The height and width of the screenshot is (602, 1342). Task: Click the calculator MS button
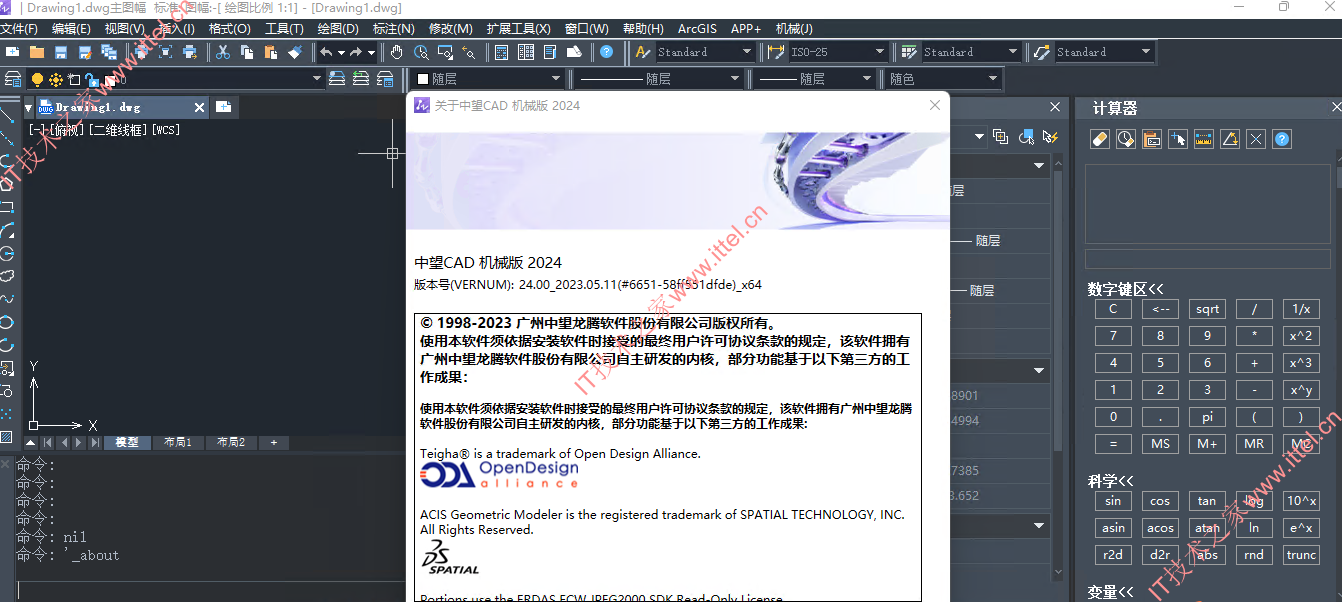[1160, 444]
